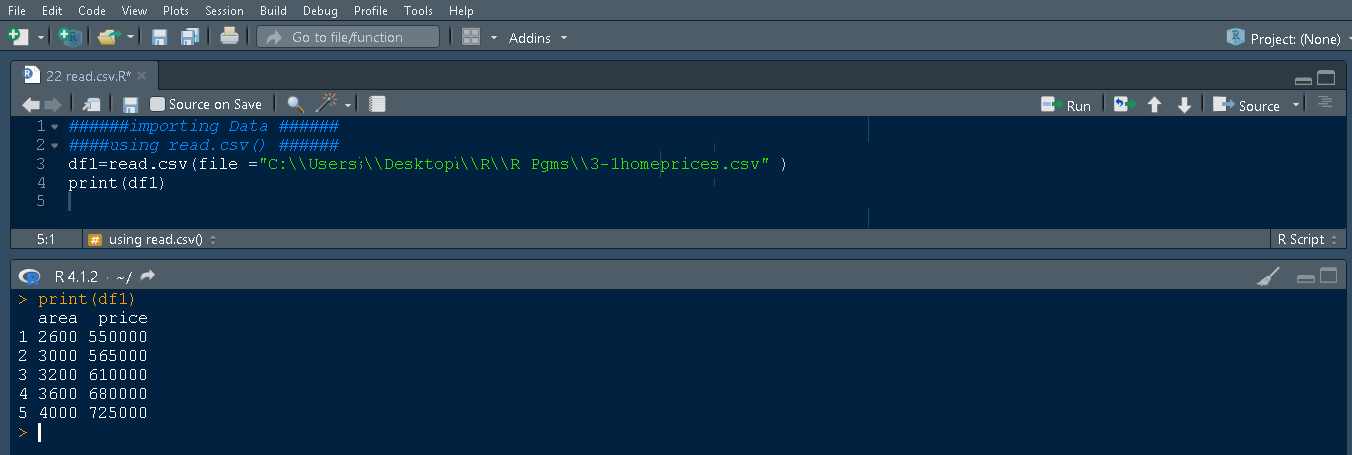
Task: Minimize the source editor pane
Action: coord(1303,80)
